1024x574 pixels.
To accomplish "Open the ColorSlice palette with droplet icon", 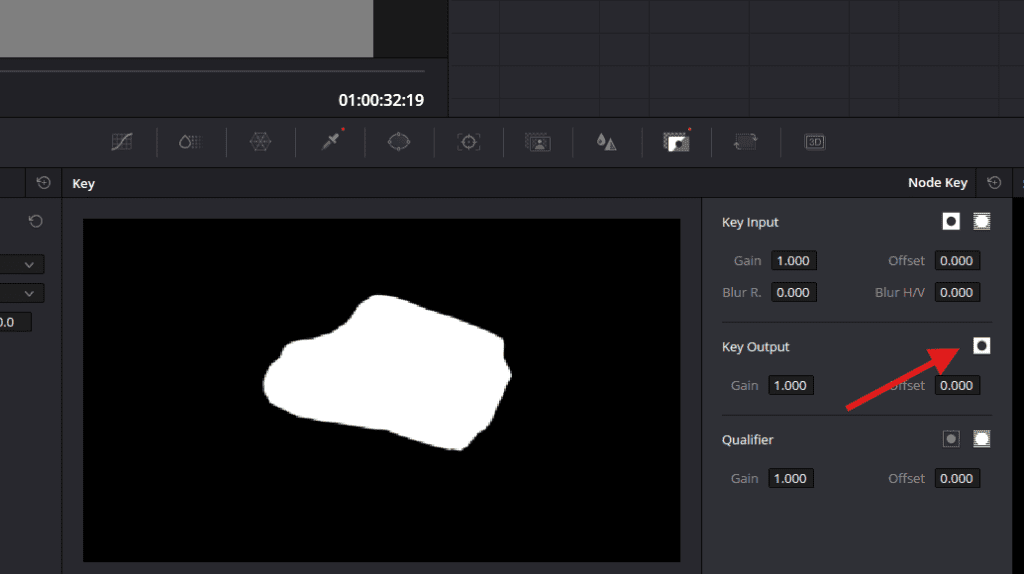I will click(x=190, y=142).
